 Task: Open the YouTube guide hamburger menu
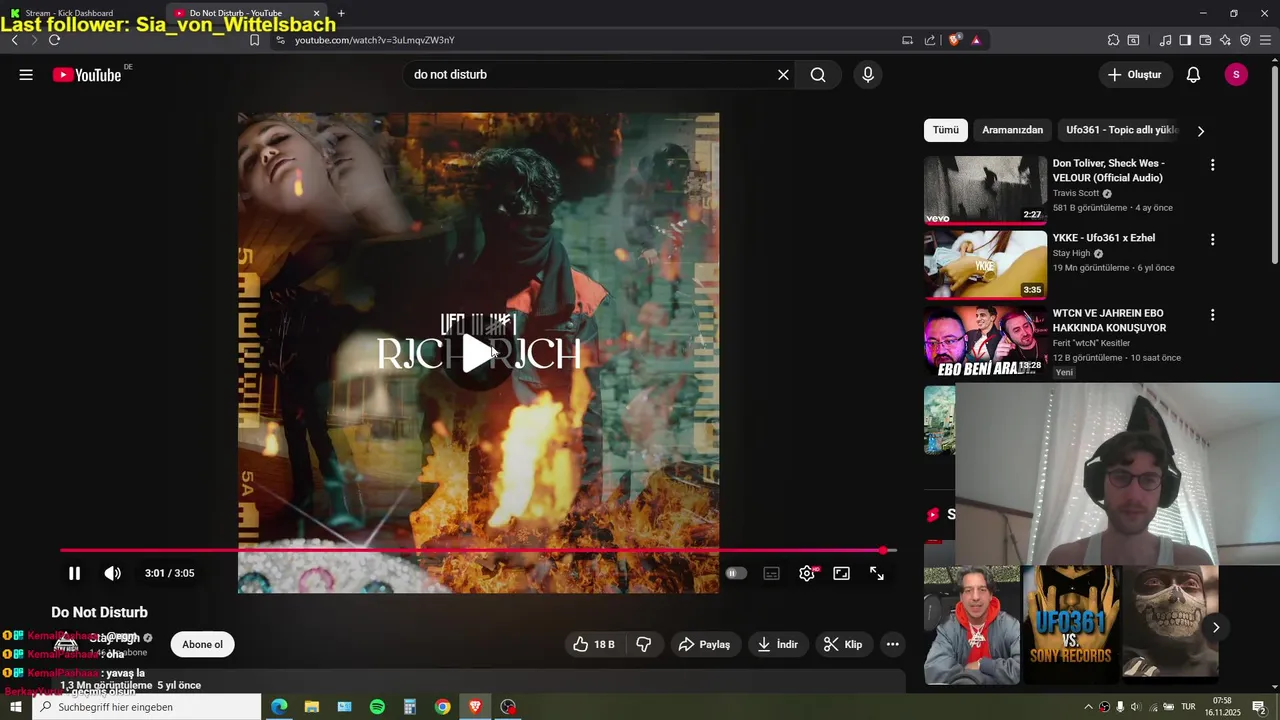(26, 75)
